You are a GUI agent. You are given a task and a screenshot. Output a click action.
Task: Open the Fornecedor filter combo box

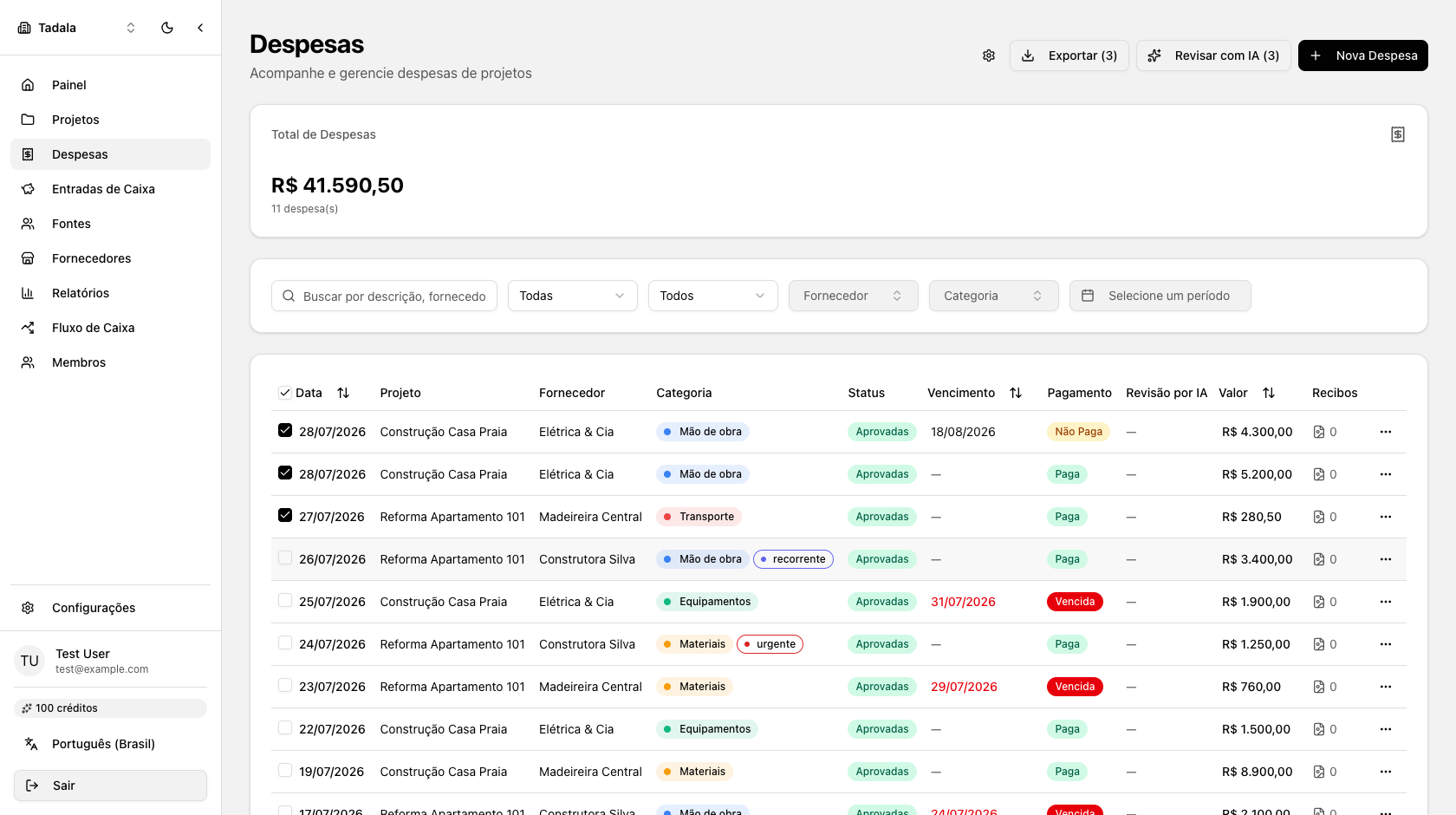[854, 296]
